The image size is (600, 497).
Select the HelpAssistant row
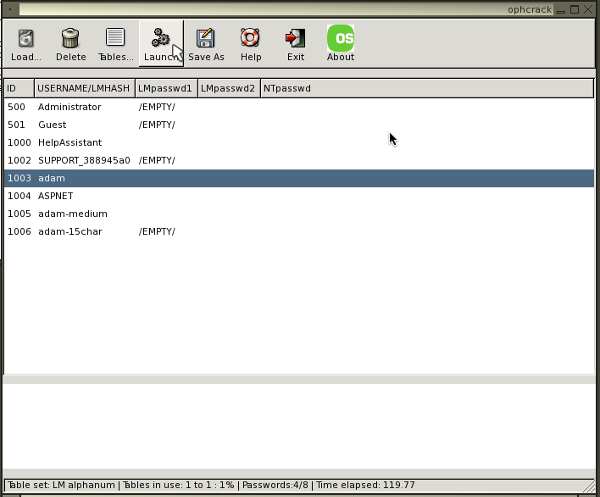click(x=70, y=143)
